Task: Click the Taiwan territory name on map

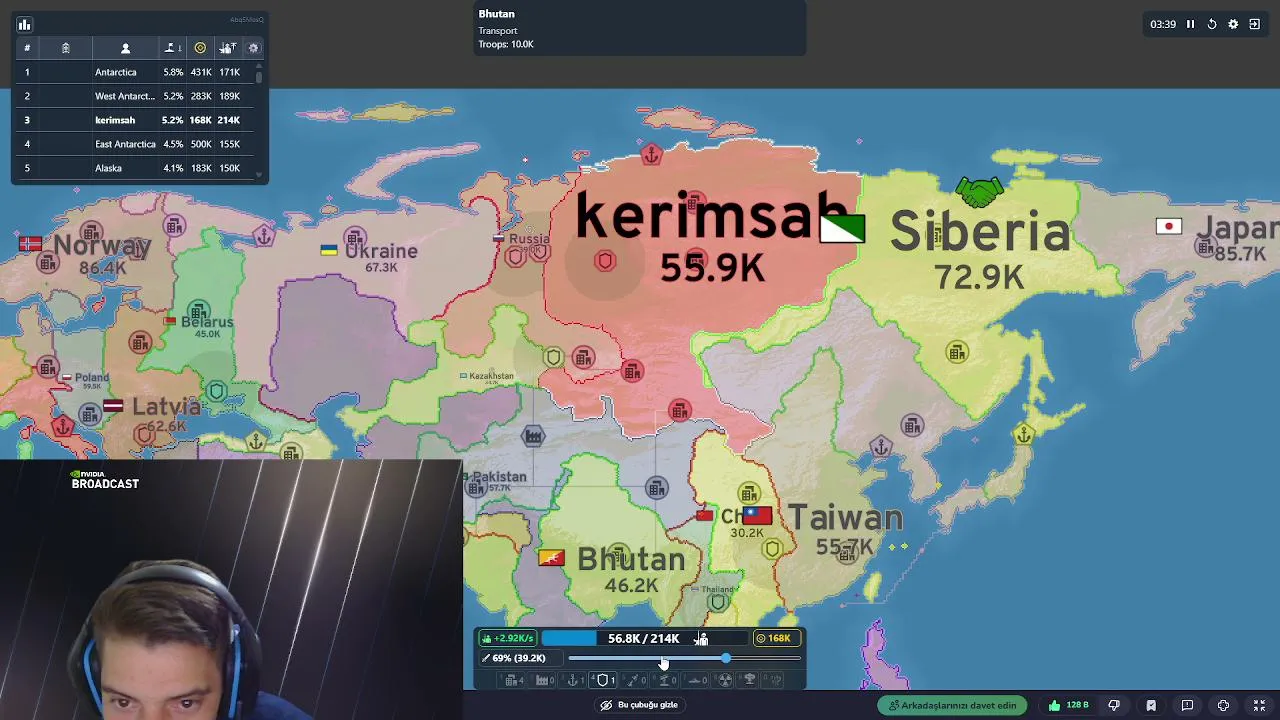Action: 845,518
